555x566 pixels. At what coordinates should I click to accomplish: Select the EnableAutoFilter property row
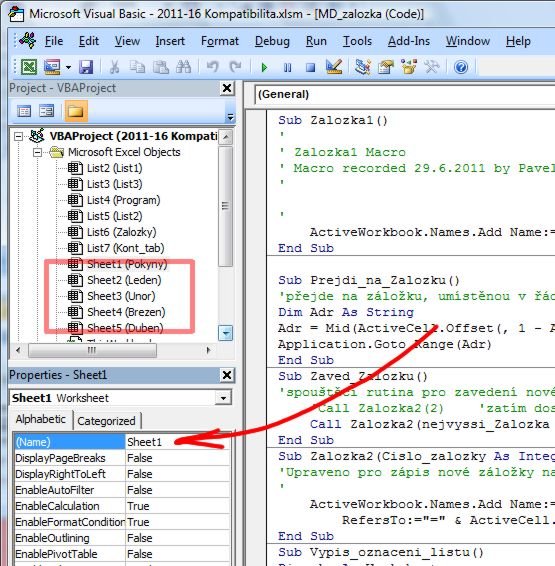[122, 490]
